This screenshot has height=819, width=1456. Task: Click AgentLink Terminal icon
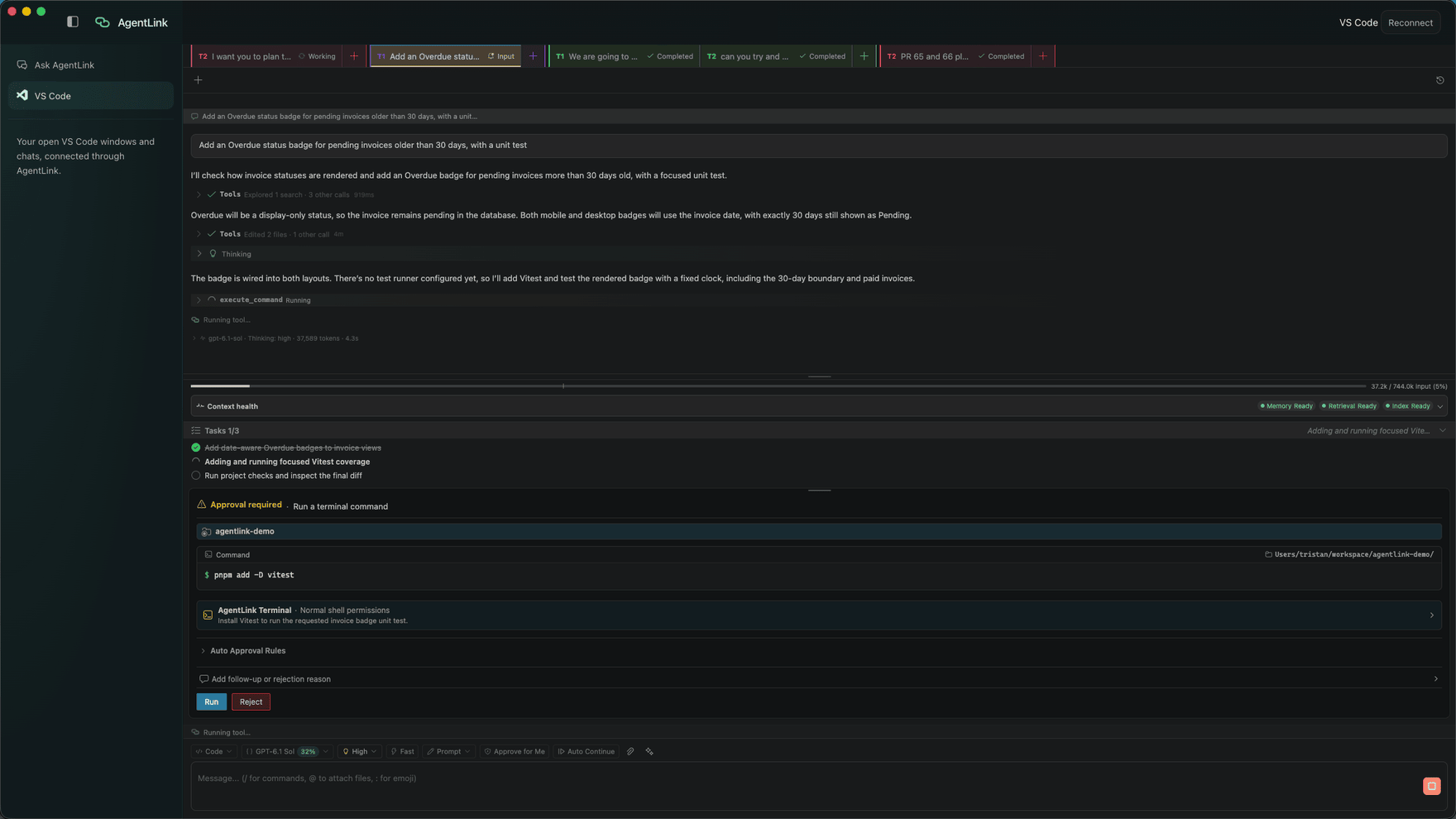pos(208,615)
